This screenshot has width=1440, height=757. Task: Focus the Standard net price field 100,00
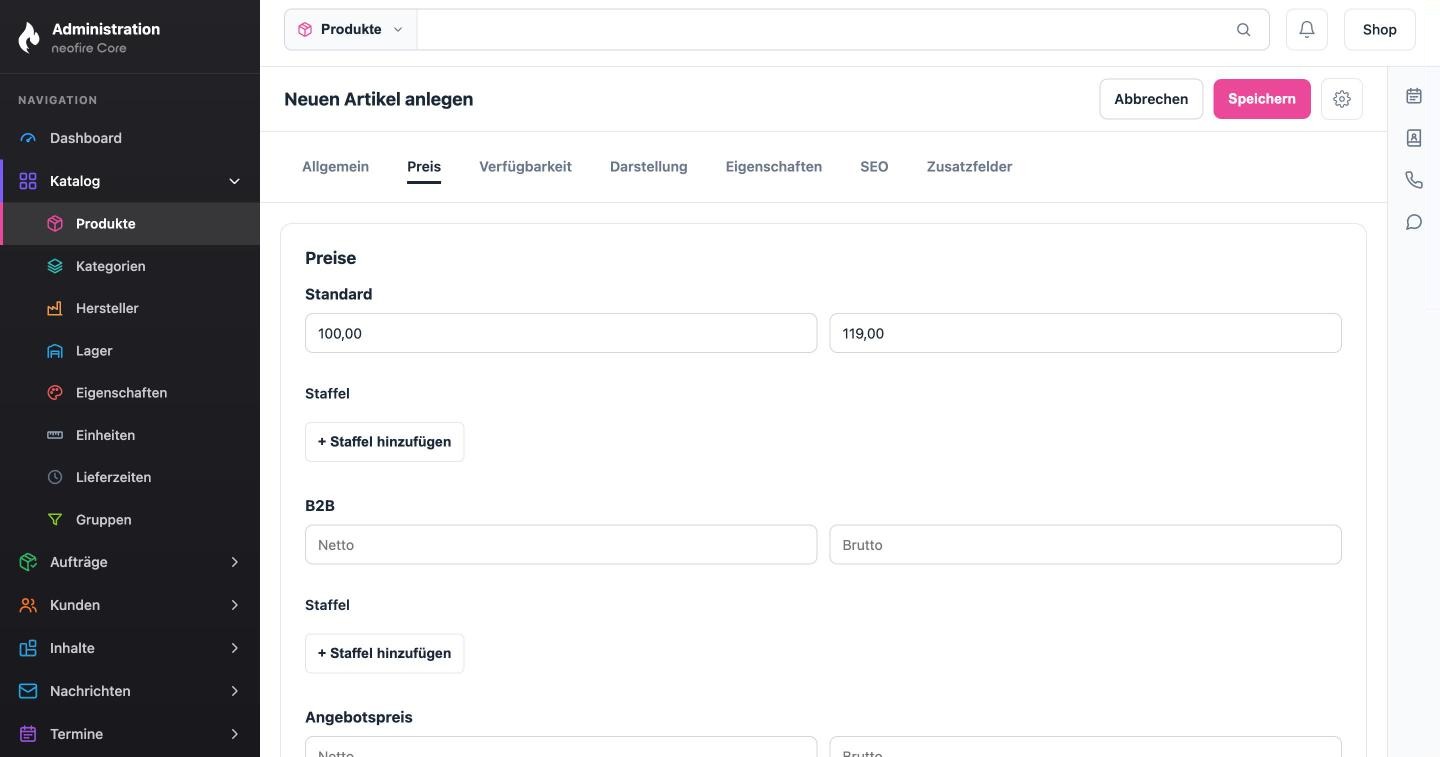(x=561, y=333)
